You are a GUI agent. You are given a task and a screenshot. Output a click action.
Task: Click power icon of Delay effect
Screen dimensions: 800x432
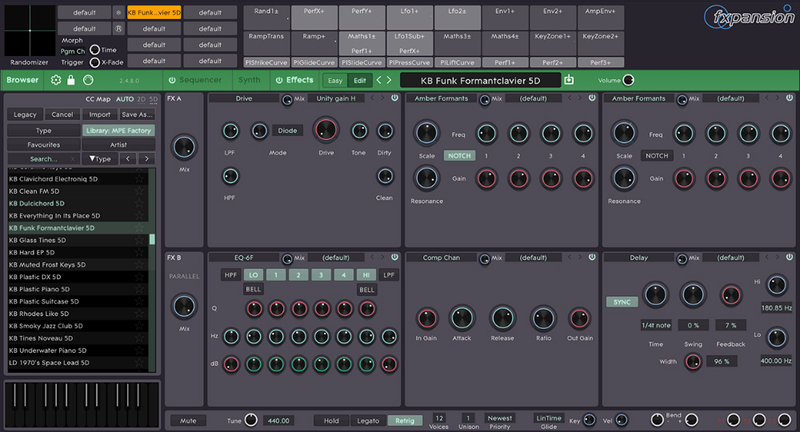(x=789, y=258)
